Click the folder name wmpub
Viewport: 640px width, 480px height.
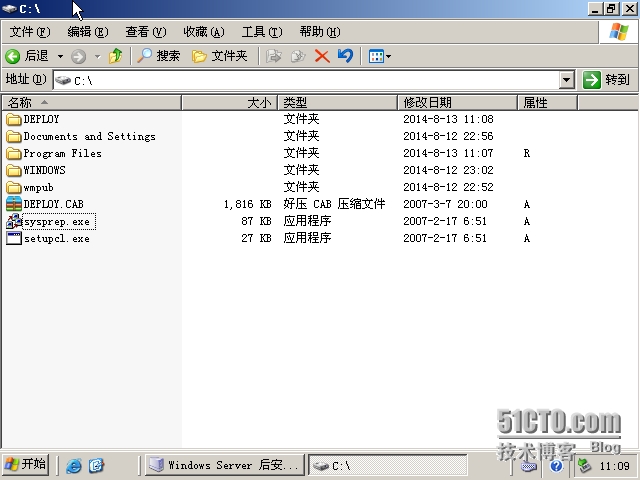[x=38, y=188]
